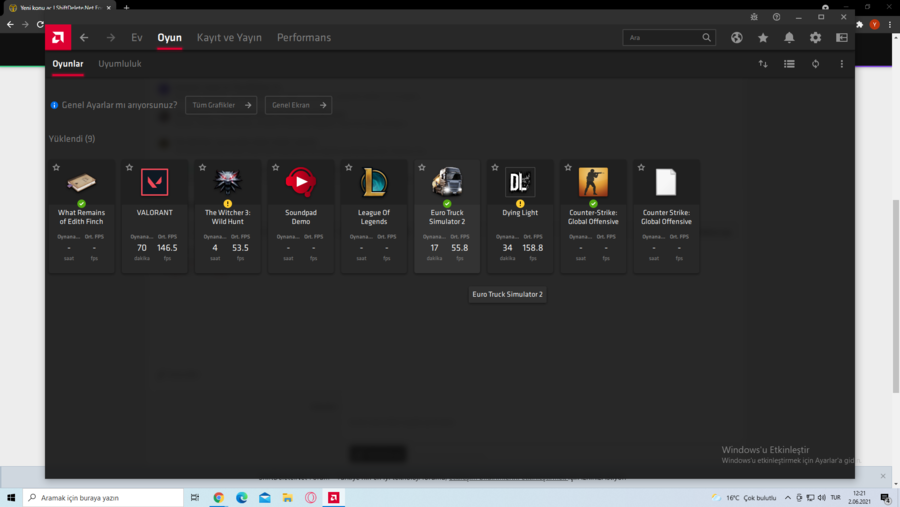900x507 pixels.
Task: Go back with the Radeon back arrow
Action: pyautogui.click(x=84, y=37)
